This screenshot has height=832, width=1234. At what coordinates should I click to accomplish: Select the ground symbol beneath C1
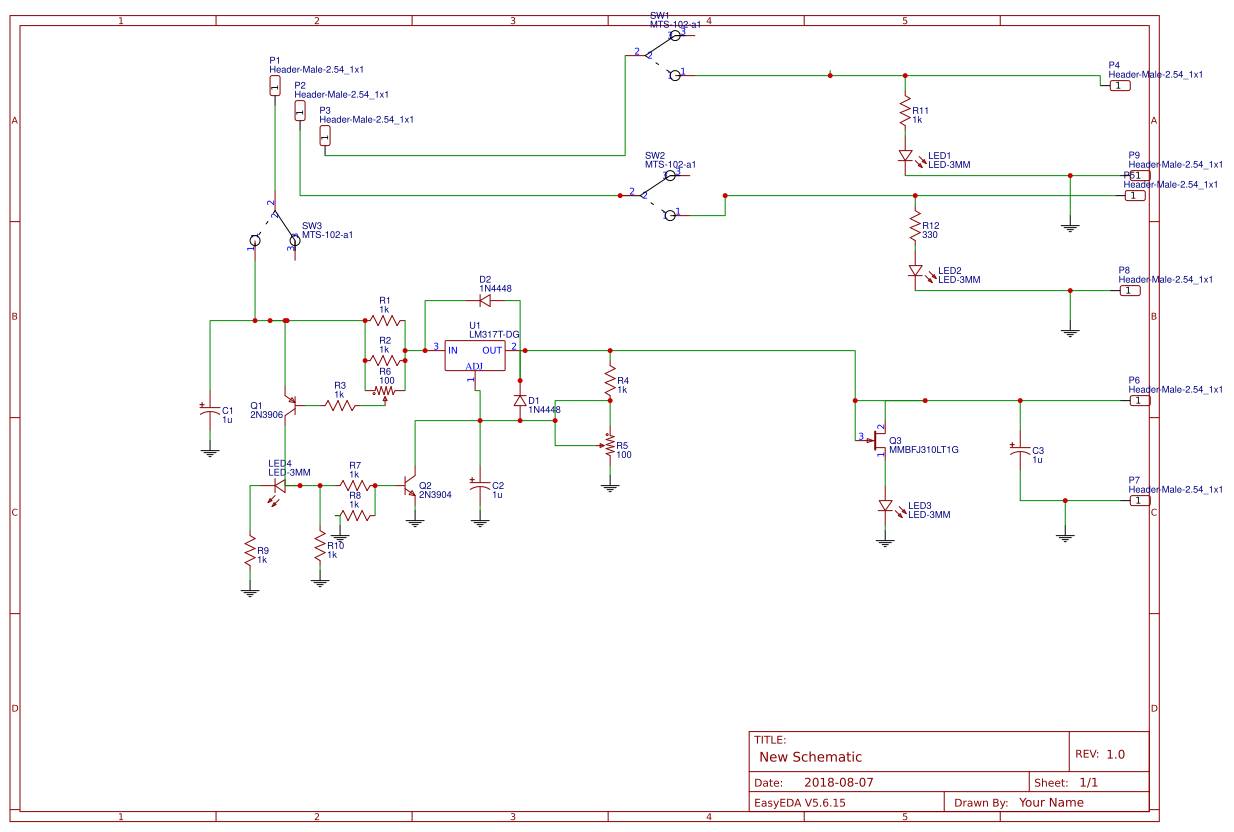(210, 451)
